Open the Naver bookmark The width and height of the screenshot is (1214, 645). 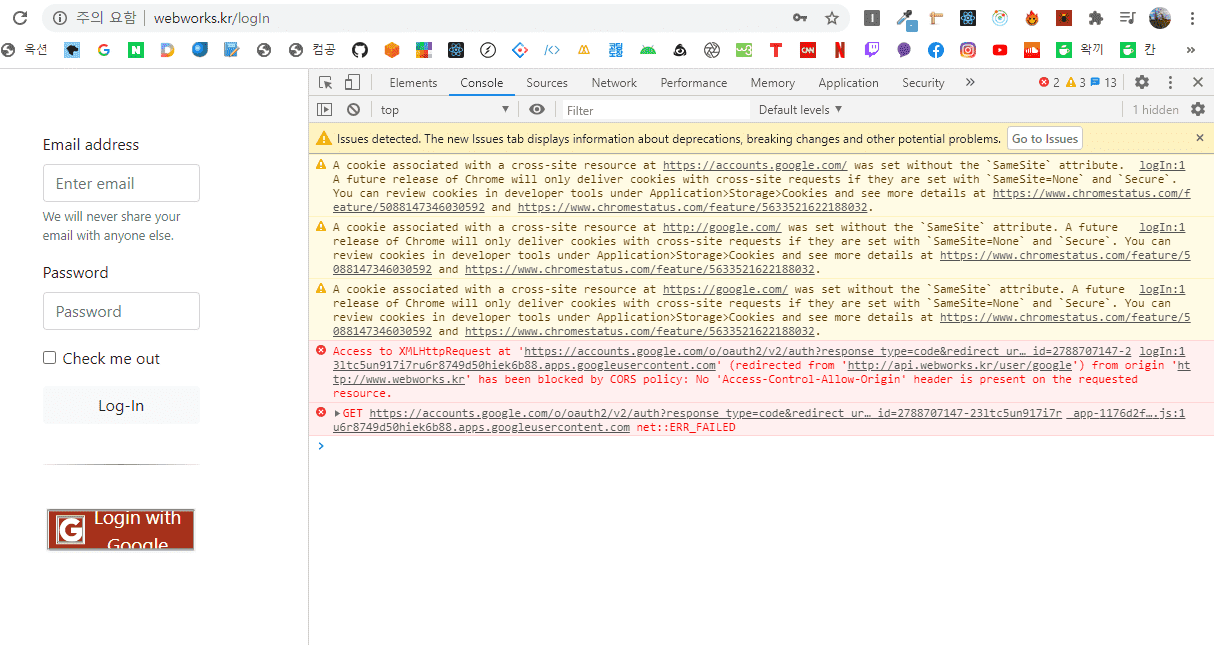click(136, 50)
